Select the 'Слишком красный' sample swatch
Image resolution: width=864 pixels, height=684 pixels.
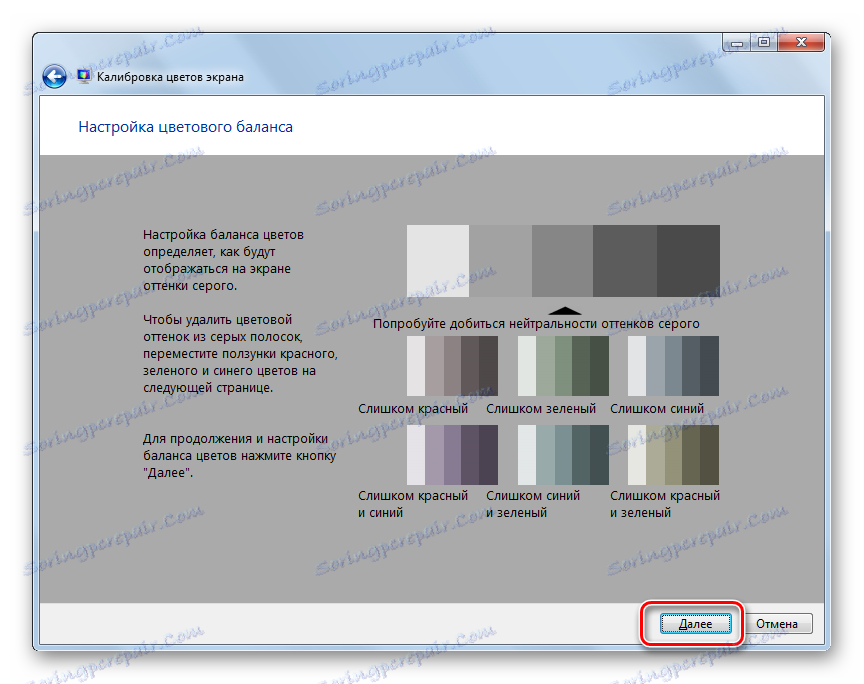[452, 366]
